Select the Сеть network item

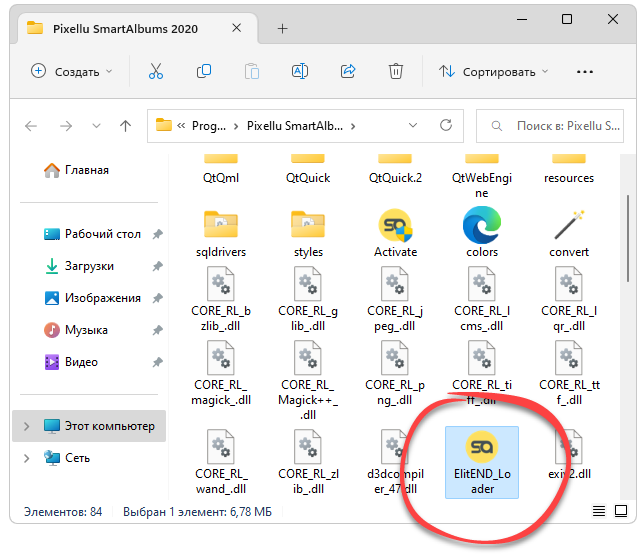point(67,458)
